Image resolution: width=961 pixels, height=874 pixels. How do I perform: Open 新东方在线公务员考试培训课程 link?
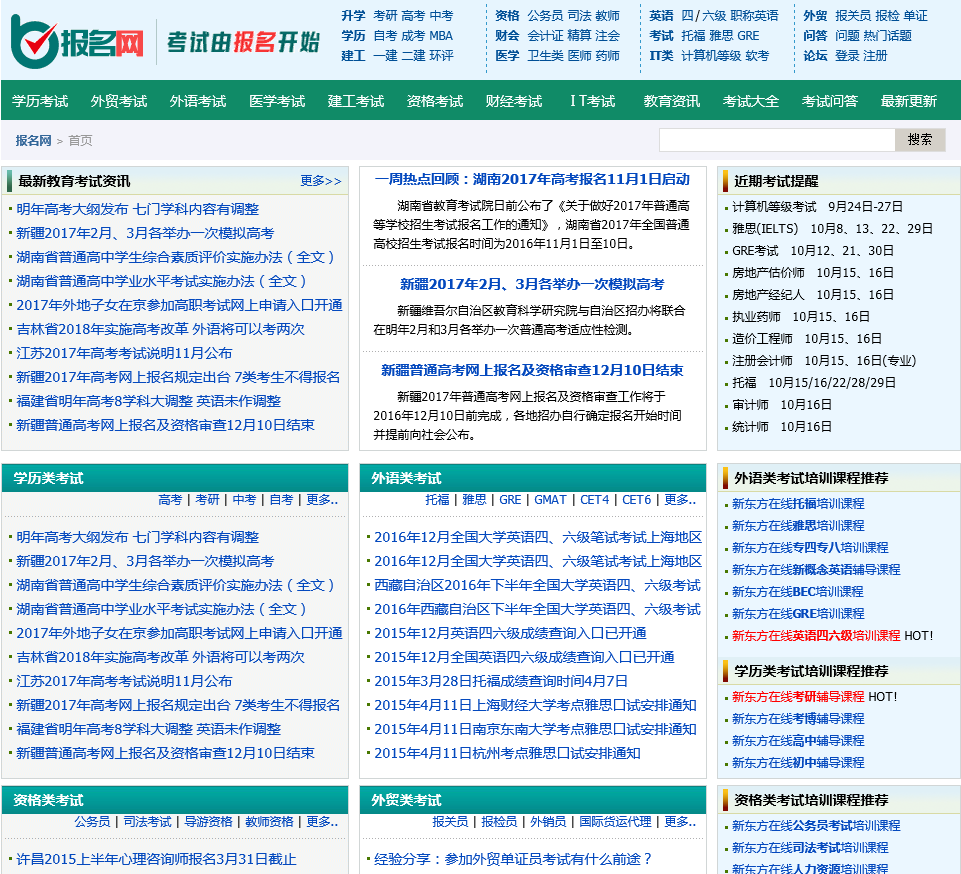816,826
